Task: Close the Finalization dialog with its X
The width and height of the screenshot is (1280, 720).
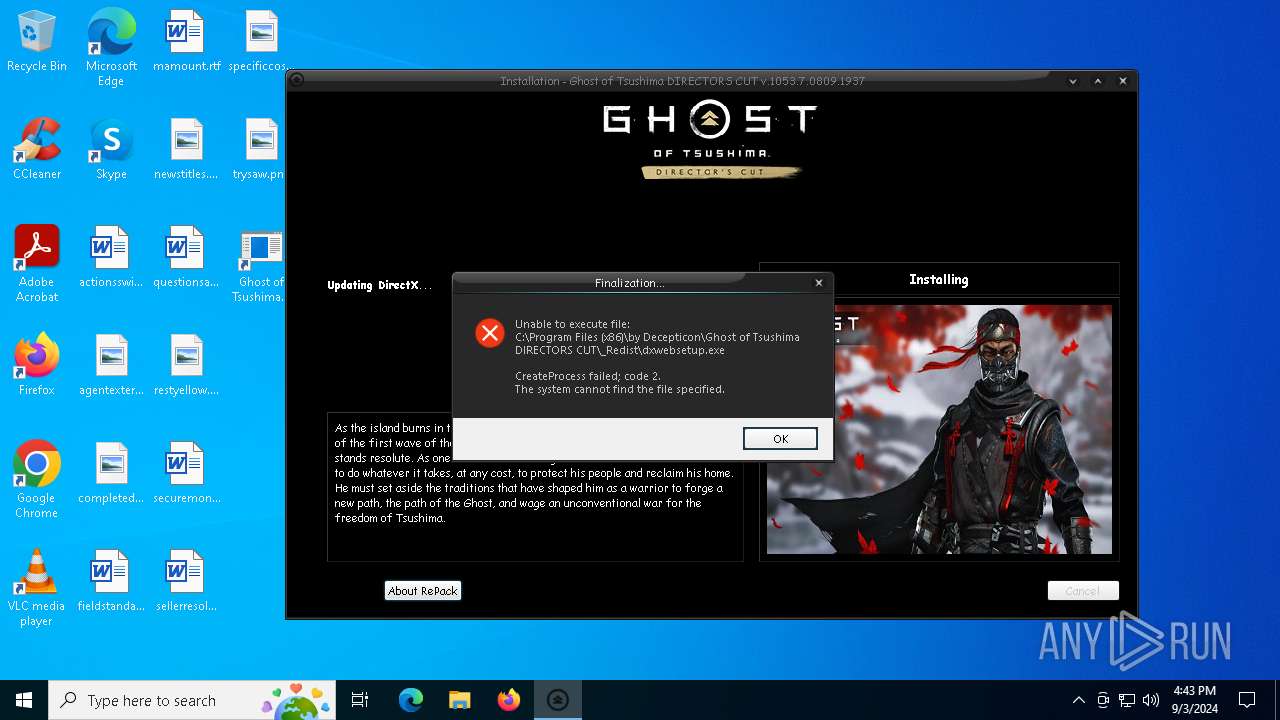Action: (x=818, y=283)
